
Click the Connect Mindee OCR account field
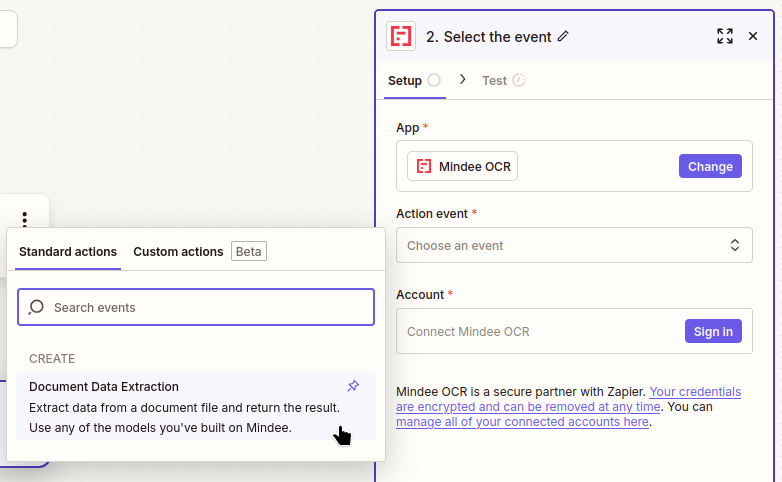click(x=574, y=331)
